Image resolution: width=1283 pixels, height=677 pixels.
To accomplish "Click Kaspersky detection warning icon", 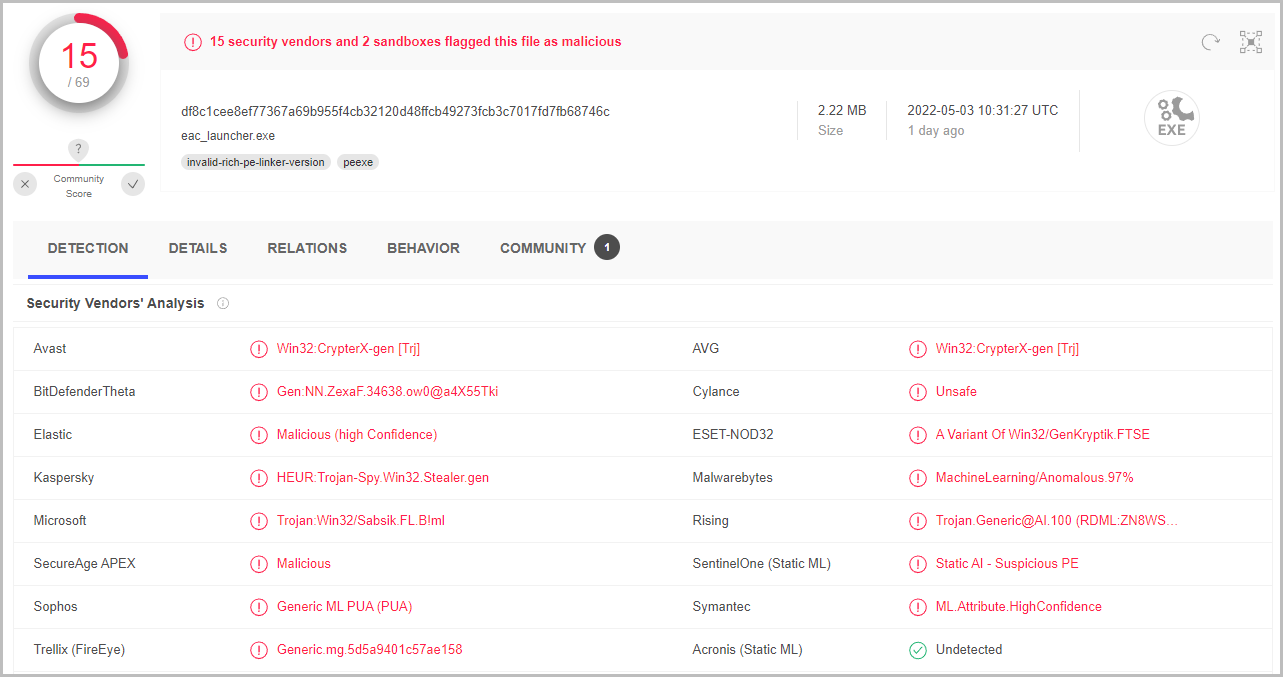I will pyautogui.click(x=259, y=478).
